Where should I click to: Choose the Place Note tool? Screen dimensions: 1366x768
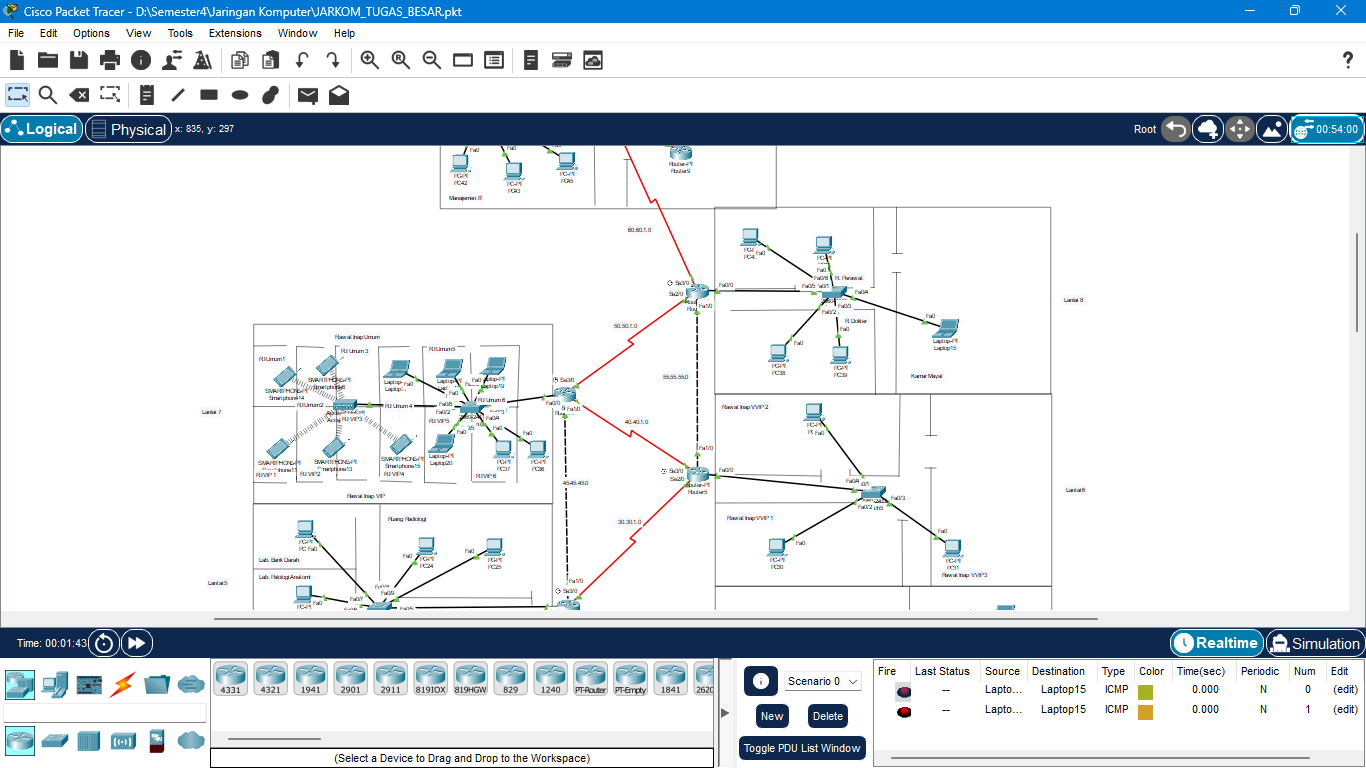click(147, 95)
